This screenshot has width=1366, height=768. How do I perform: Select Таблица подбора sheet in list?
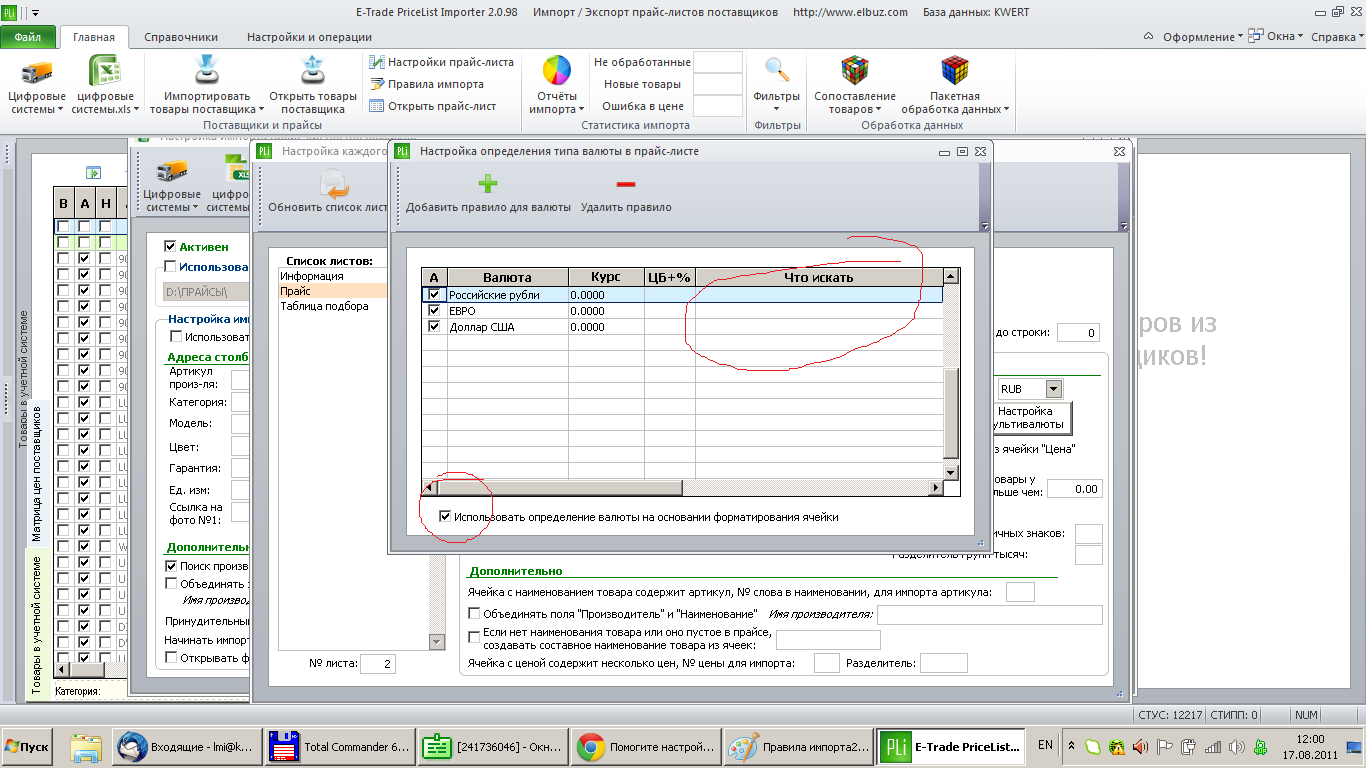(x=332, y=306)
